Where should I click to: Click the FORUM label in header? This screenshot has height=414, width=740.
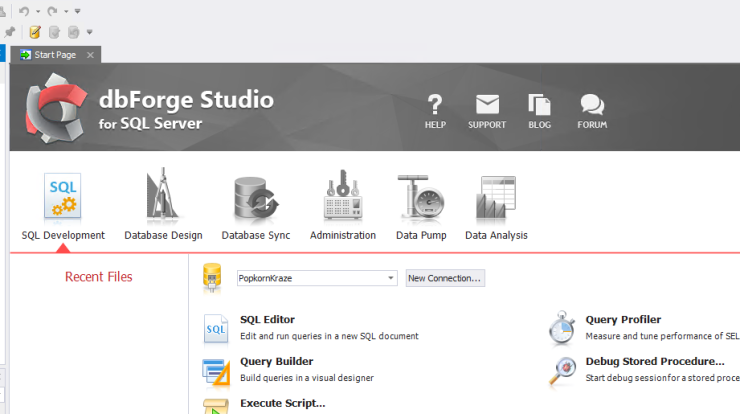pyautogui.click(x=592, y=125)
